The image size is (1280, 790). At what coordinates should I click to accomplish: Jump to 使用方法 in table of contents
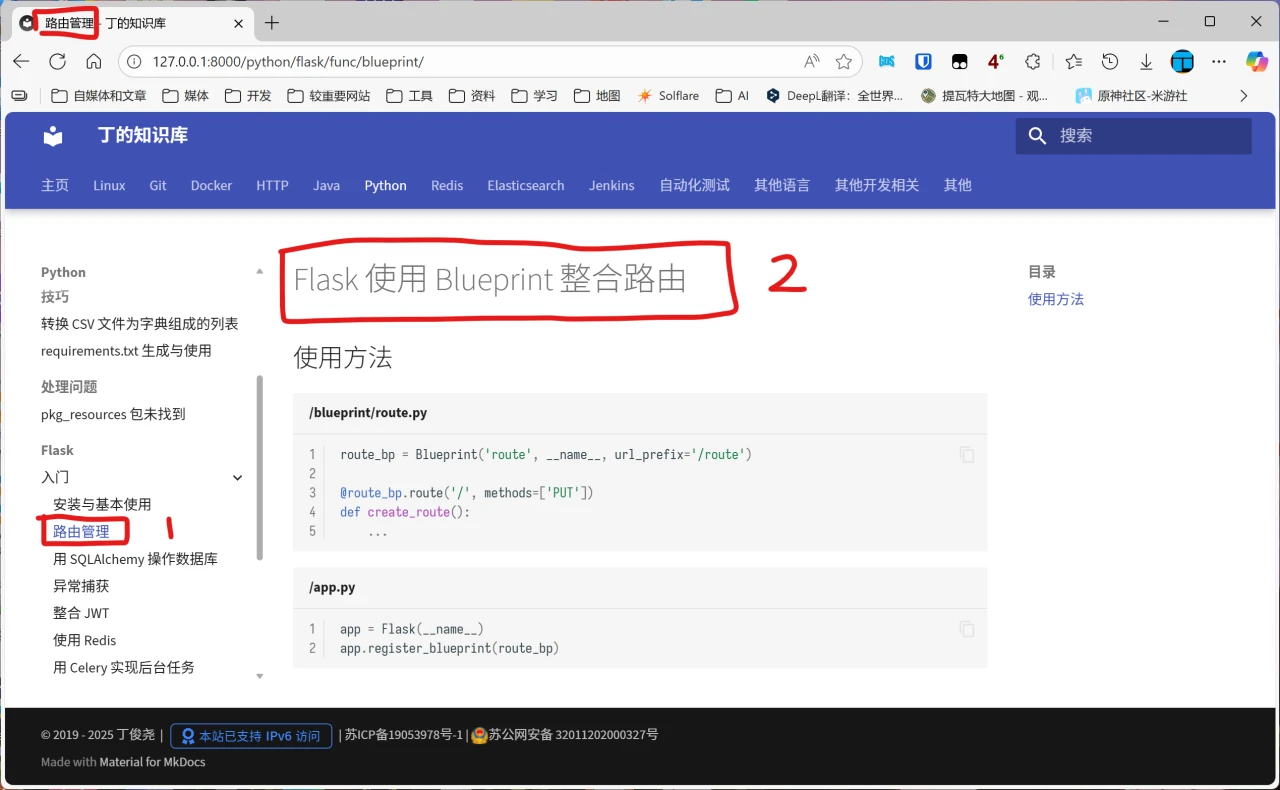pos(1055,299)
